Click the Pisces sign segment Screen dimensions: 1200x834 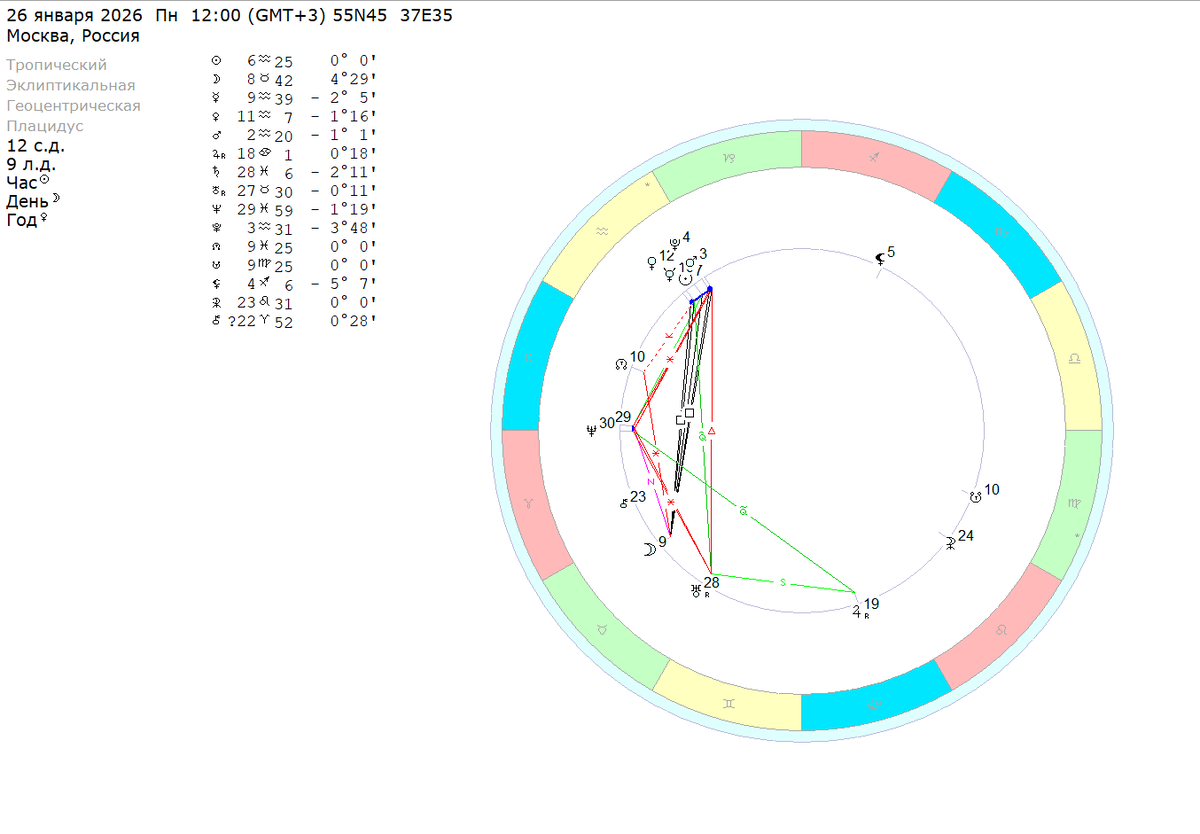click(530, 357)
